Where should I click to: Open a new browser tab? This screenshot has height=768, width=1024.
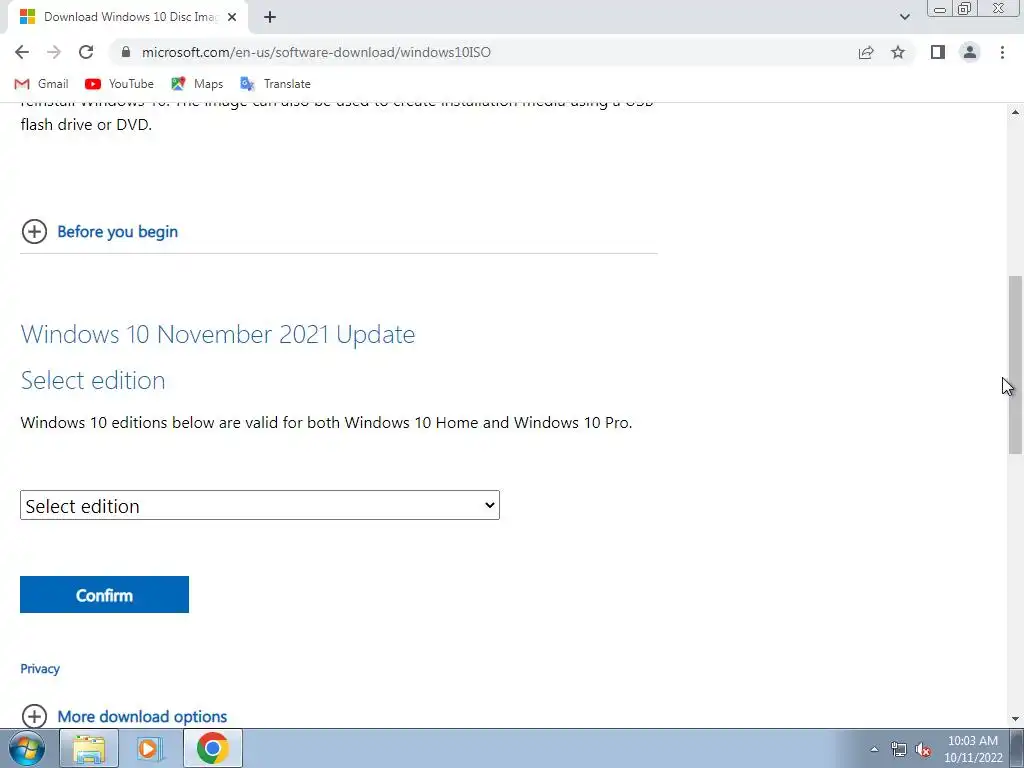coord(270,17)
